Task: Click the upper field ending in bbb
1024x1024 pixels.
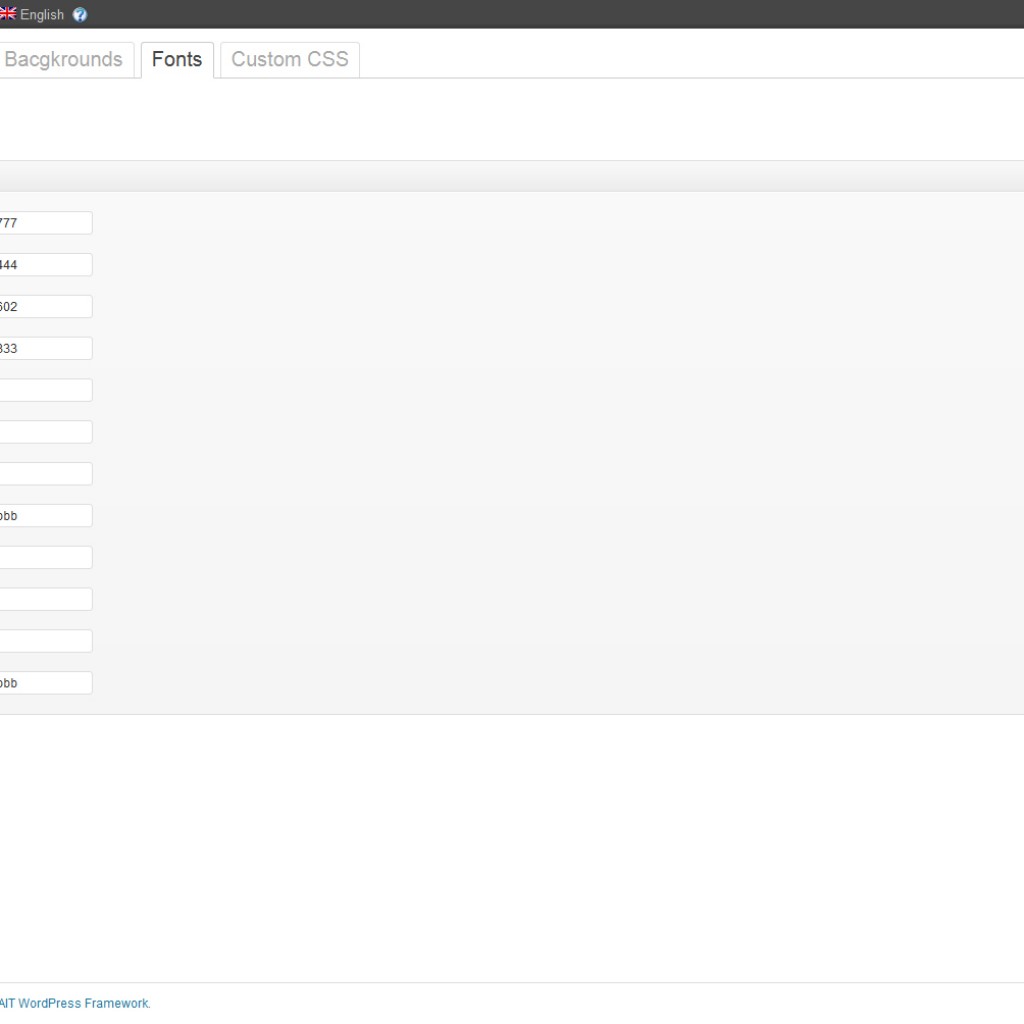Action: [45, 516]
